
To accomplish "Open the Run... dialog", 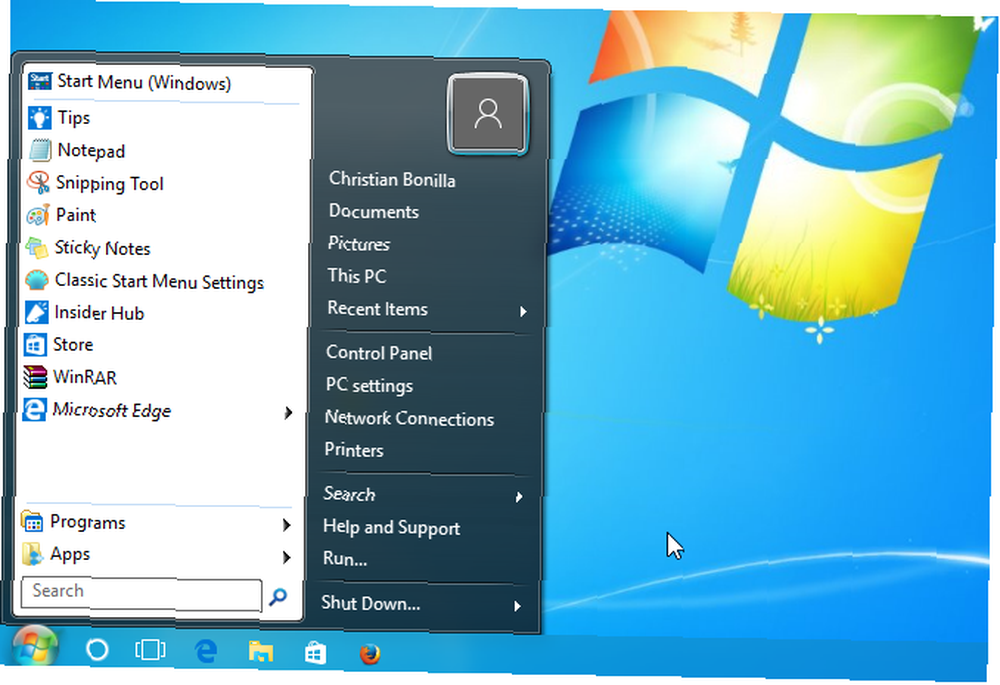I will coord(345,558).
